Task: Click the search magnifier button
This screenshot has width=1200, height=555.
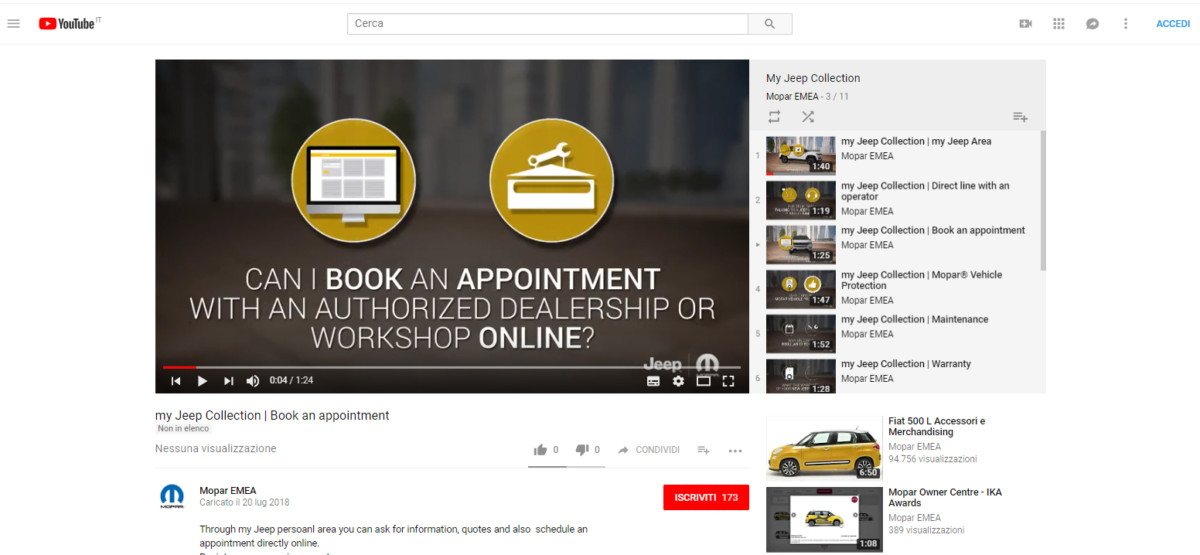Action: 770,24
